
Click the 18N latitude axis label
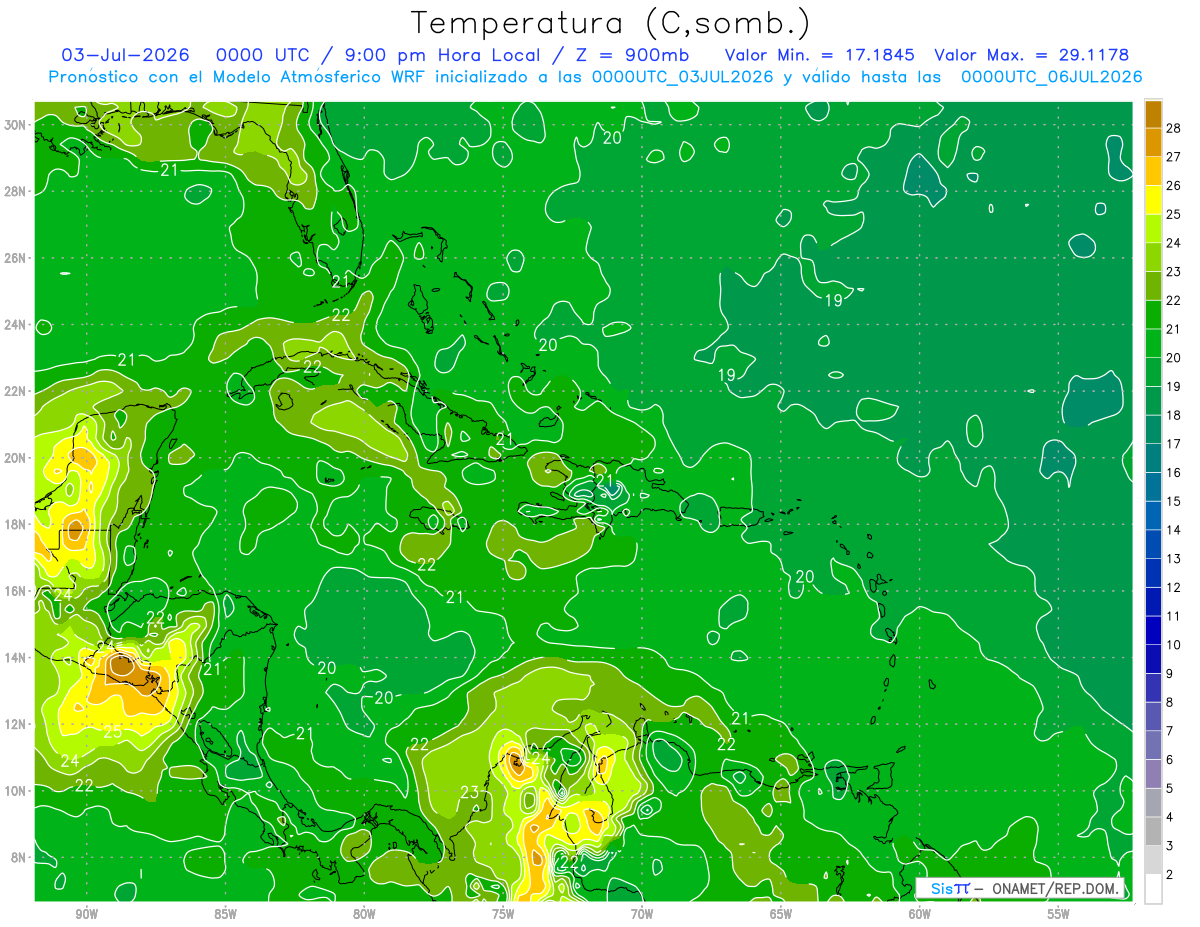[14, 524]
